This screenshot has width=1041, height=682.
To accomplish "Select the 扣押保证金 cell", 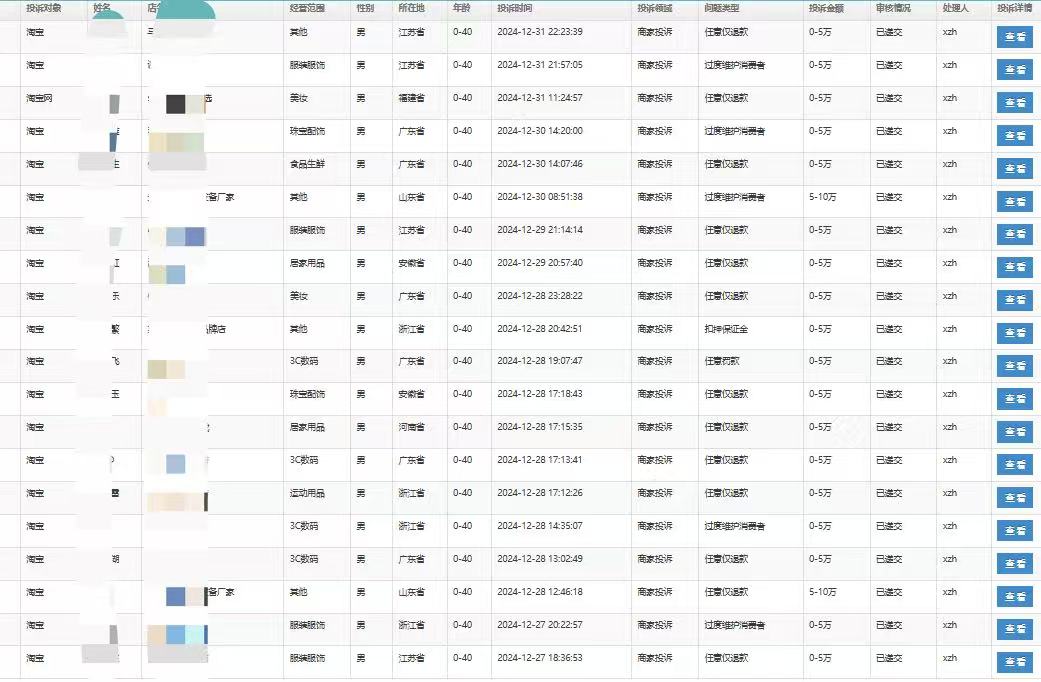I will click(726, 329).
